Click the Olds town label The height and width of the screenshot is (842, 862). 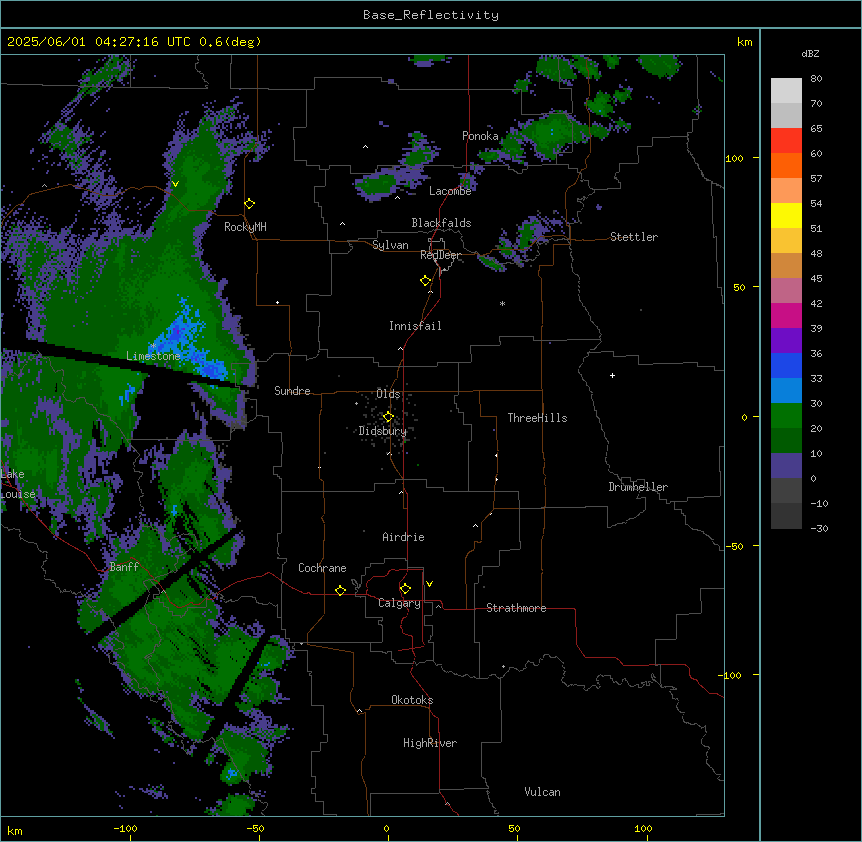pos(388,394)
